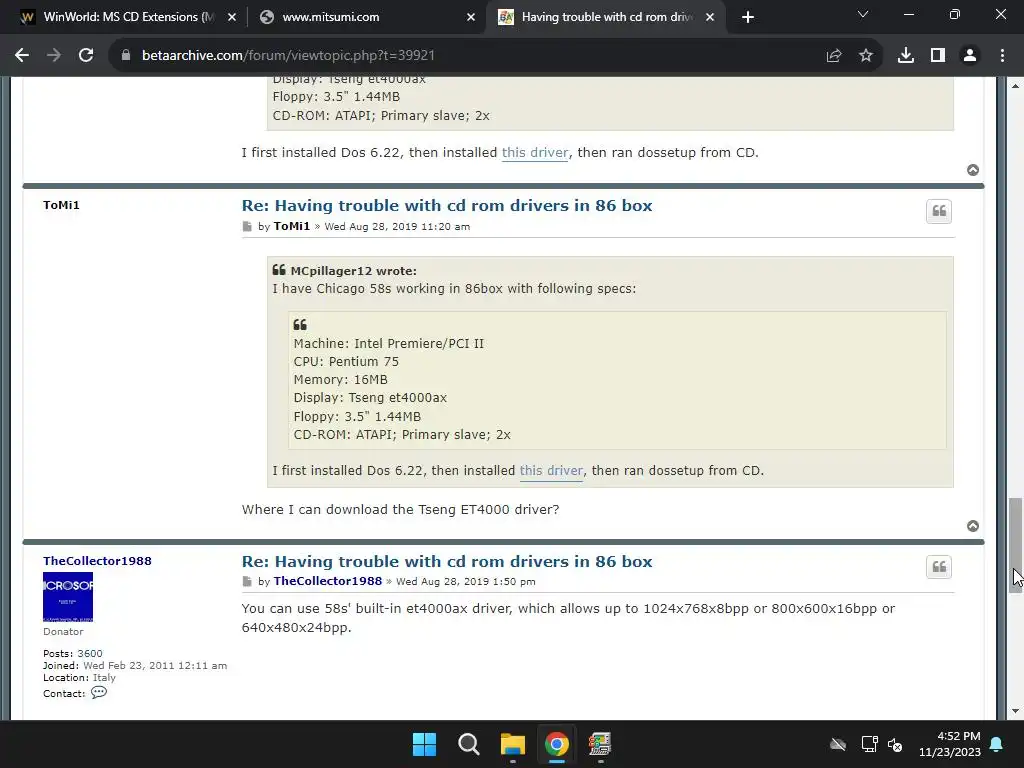Open Chrome downloads
Viewport: 1024px width, 768px height.
906,56
